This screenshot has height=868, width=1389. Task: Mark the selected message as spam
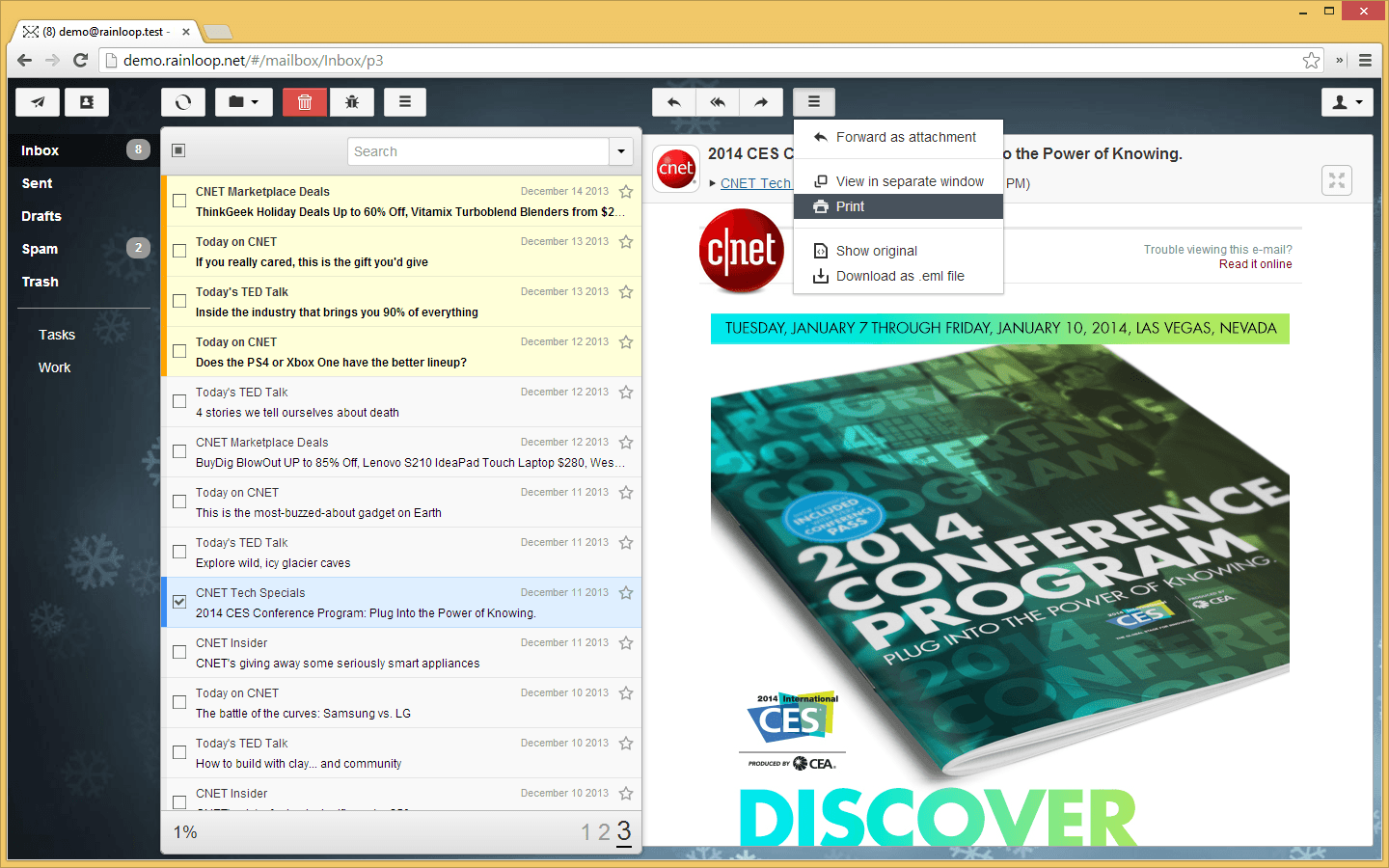click(x=352, y=101)
